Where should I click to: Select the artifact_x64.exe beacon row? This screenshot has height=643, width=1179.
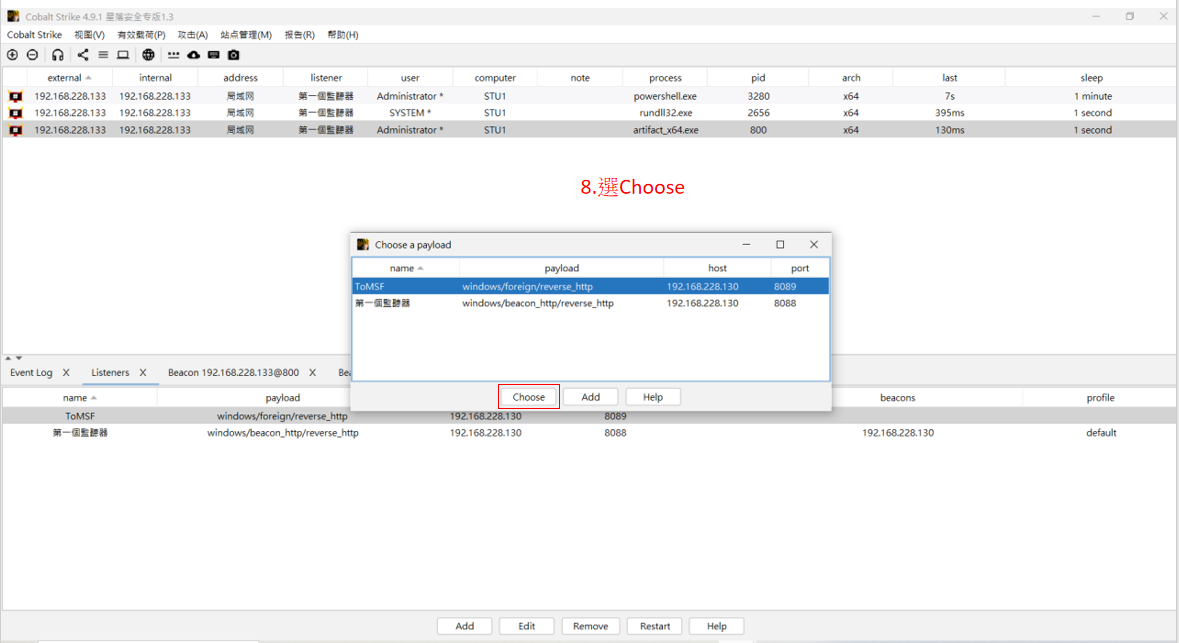coord(590,130)
